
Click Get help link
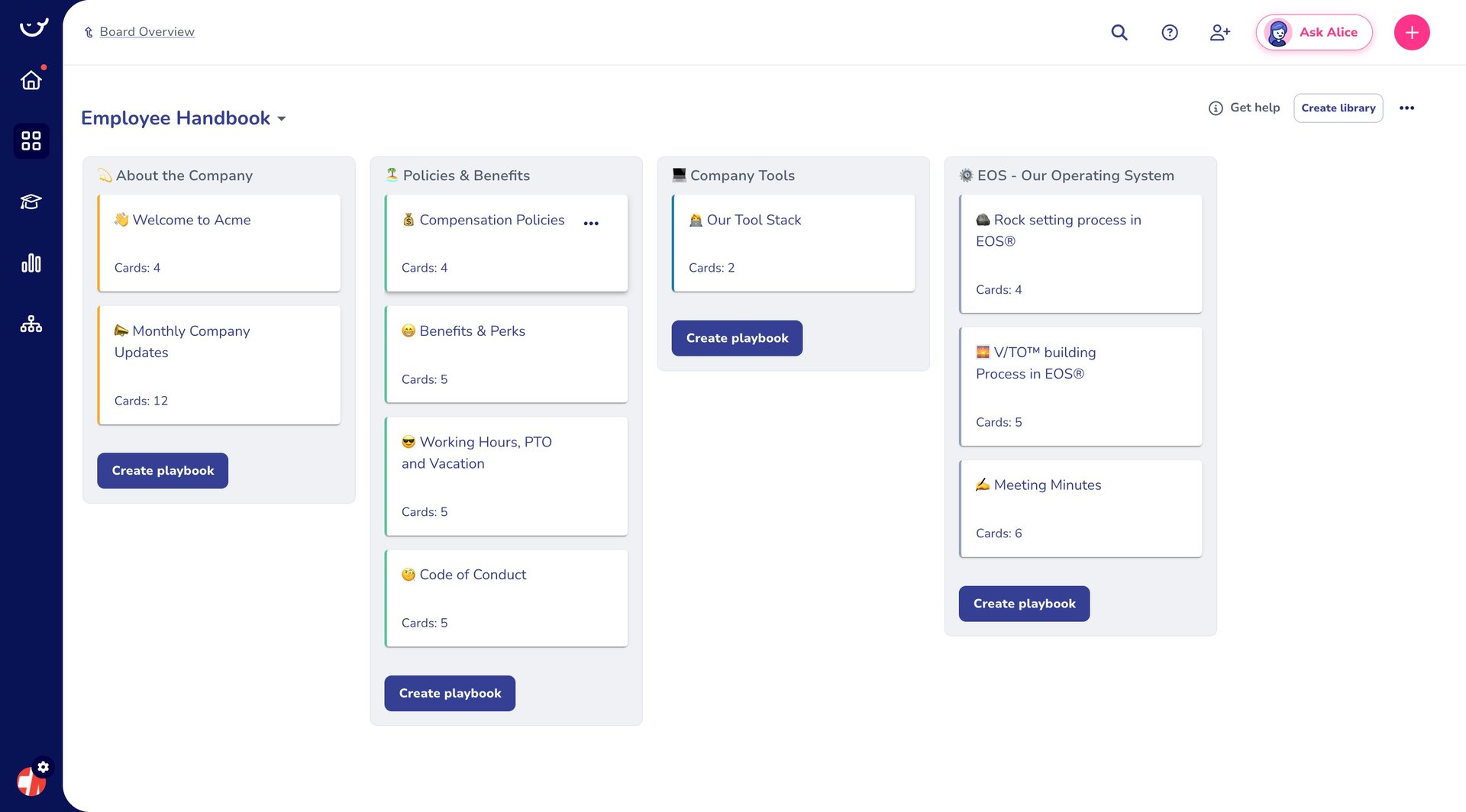(1245, 108)
